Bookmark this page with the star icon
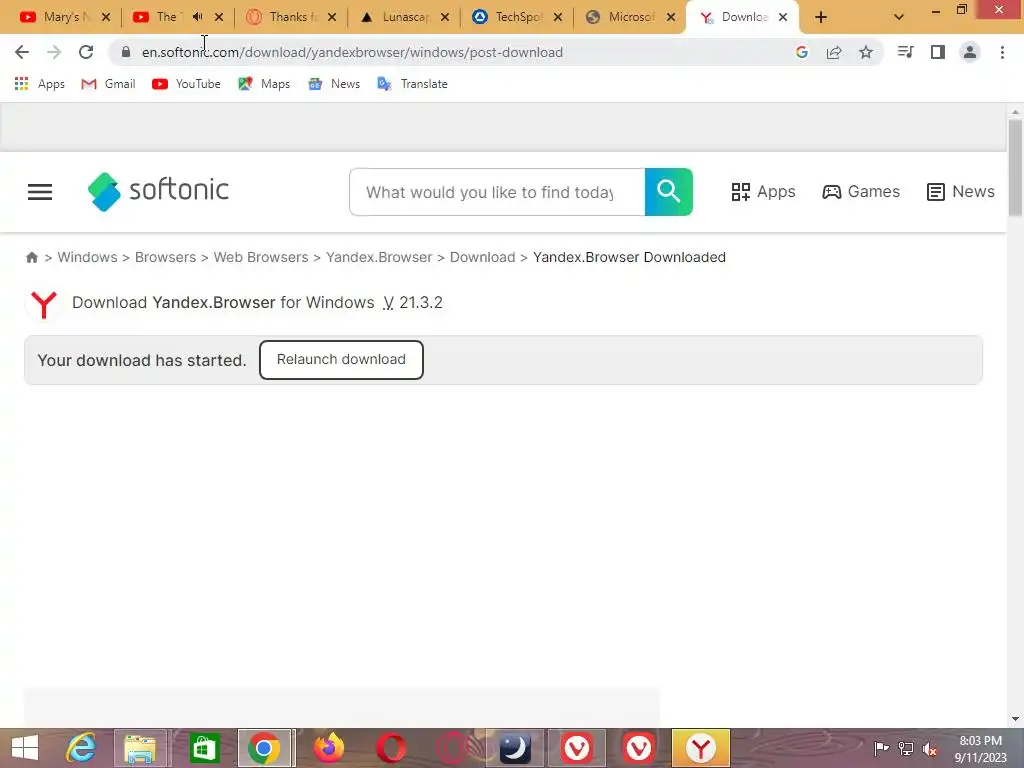Screen dimensions: 1024x768 866,52
